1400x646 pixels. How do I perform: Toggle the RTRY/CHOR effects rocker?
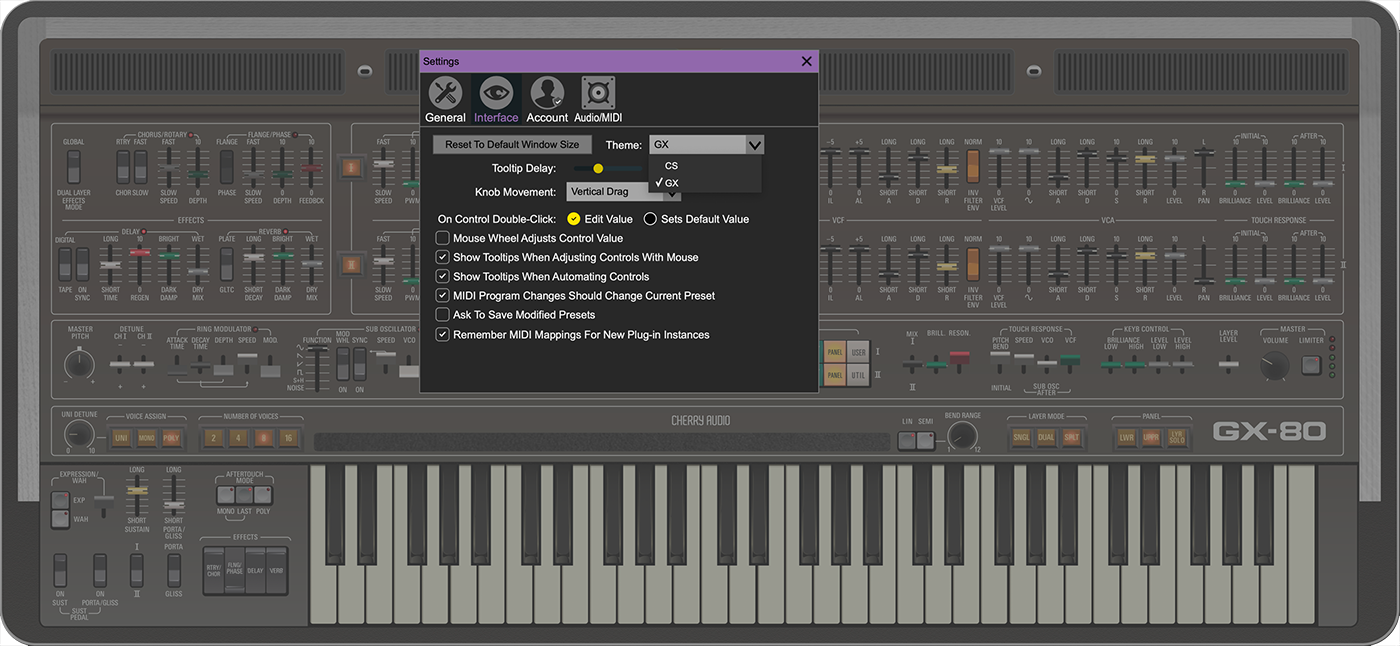tap(214, 571)
